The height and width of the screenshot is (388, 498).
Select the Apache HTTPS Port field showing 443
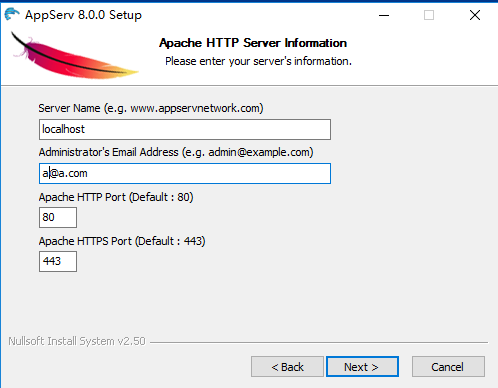(x=58, y=261)
